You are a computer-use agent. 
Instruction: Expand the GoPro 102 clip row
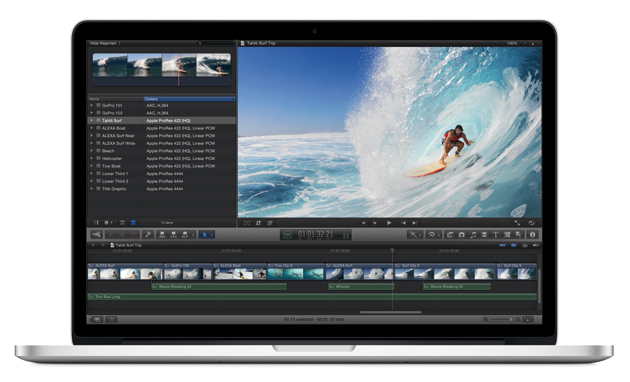[x=92, y=113]
